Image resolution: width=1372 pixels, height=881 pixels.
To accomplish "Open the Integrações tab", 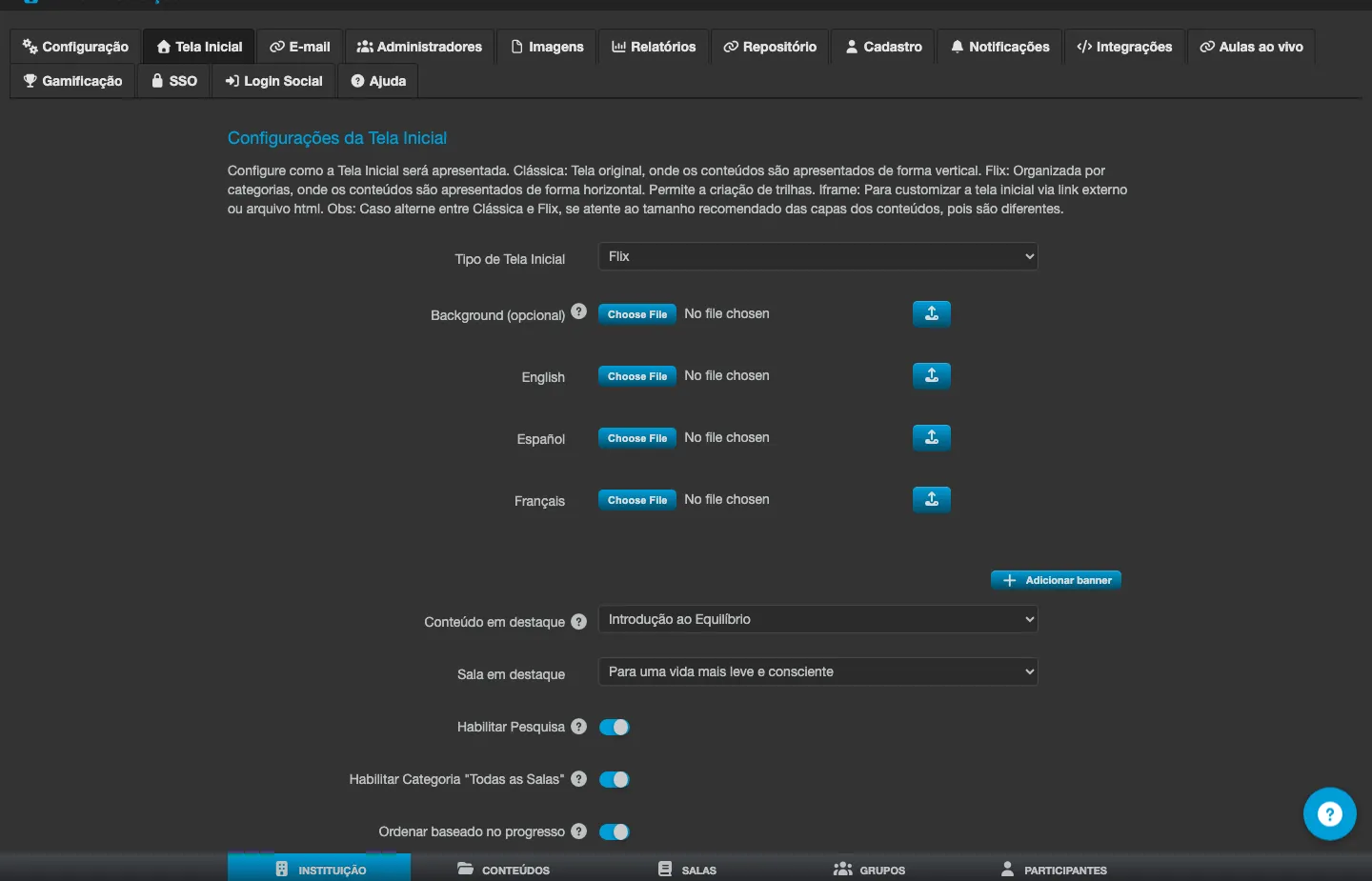I will coord(1124,47).
